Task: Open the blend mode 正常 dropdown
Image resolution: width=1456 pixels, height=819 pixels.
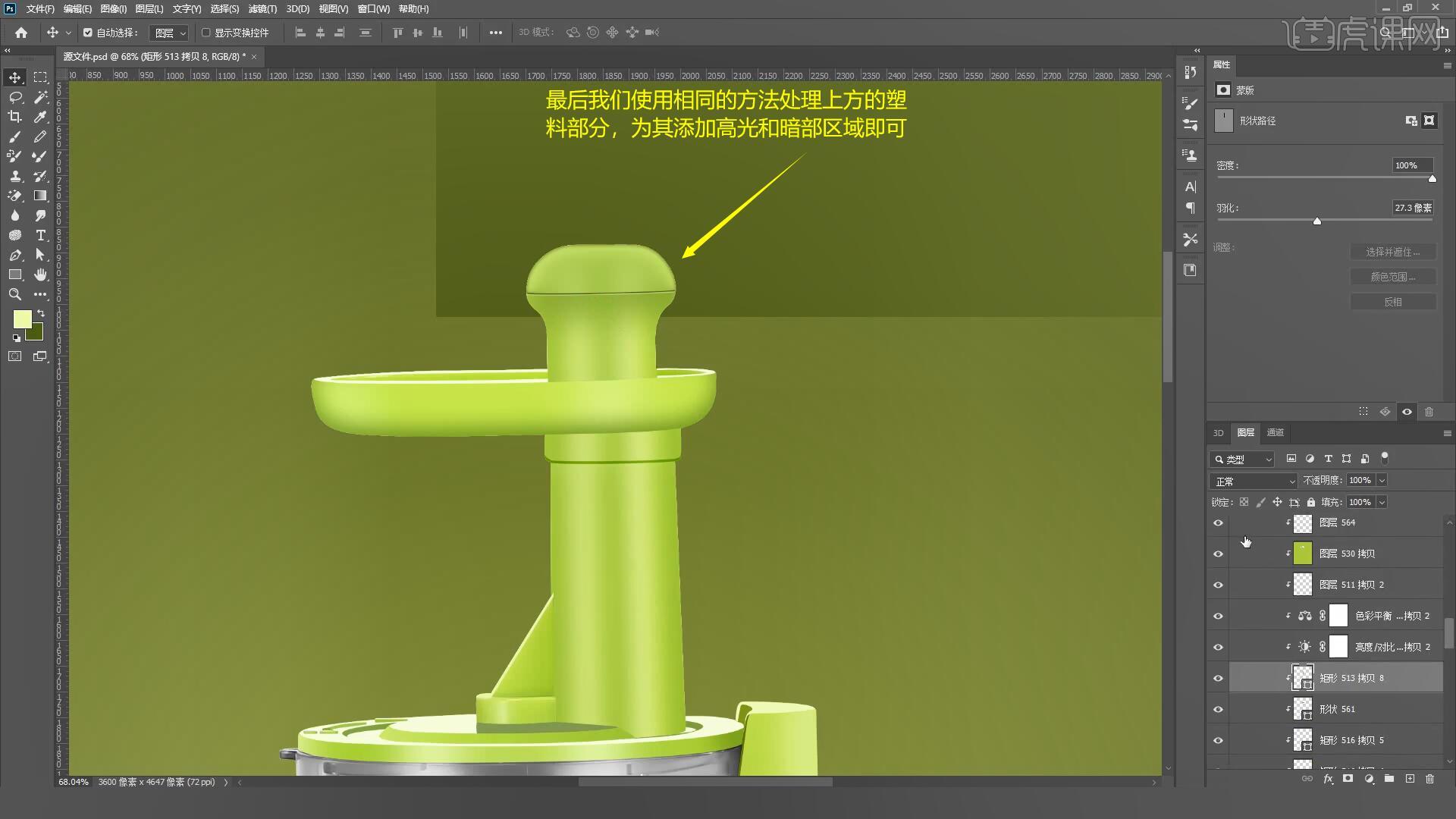Action: click(1254, 481)
